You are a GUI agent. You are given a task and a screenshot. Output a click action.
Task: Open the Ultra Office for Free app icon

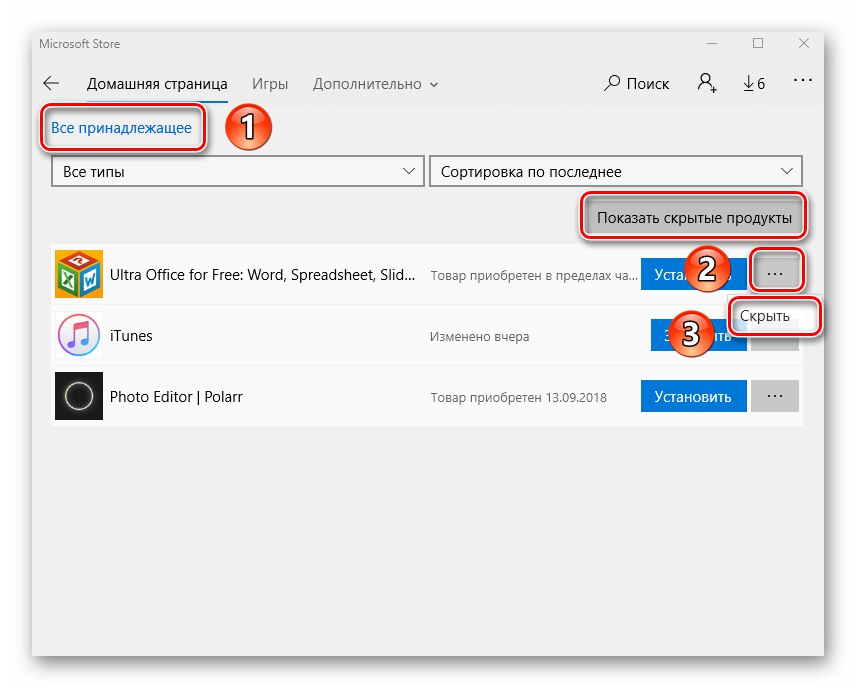click(78, 273)
